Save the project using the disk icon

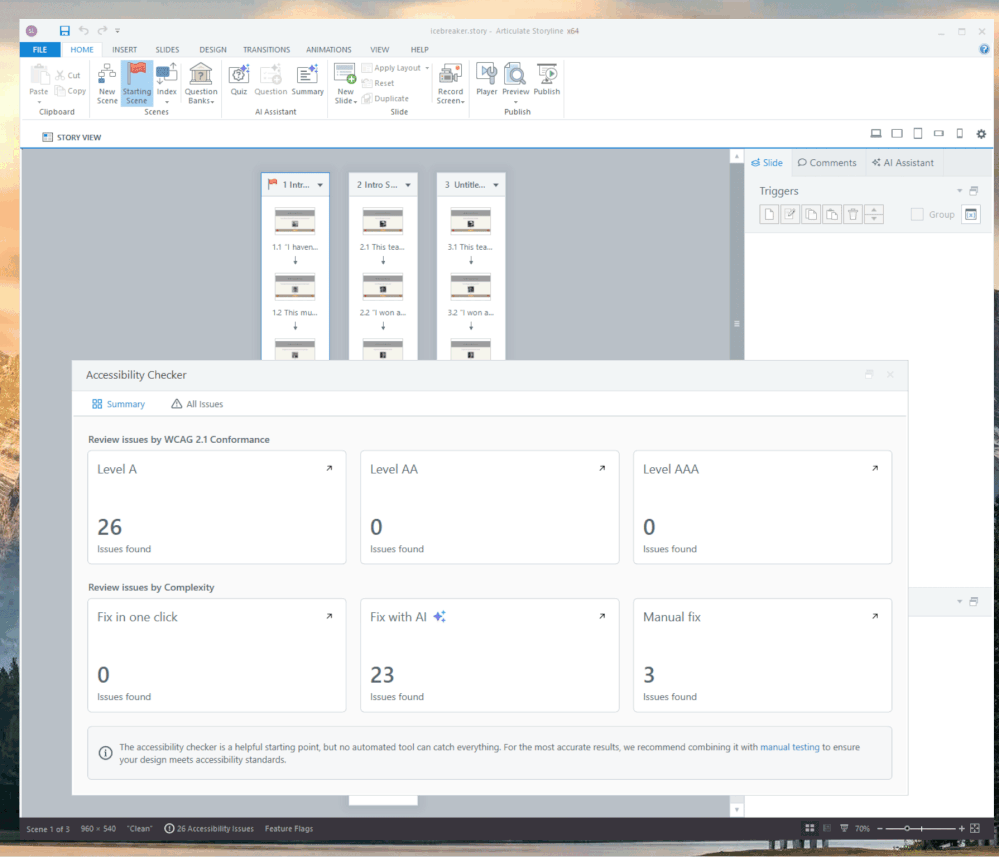click(x=65, y=31)
